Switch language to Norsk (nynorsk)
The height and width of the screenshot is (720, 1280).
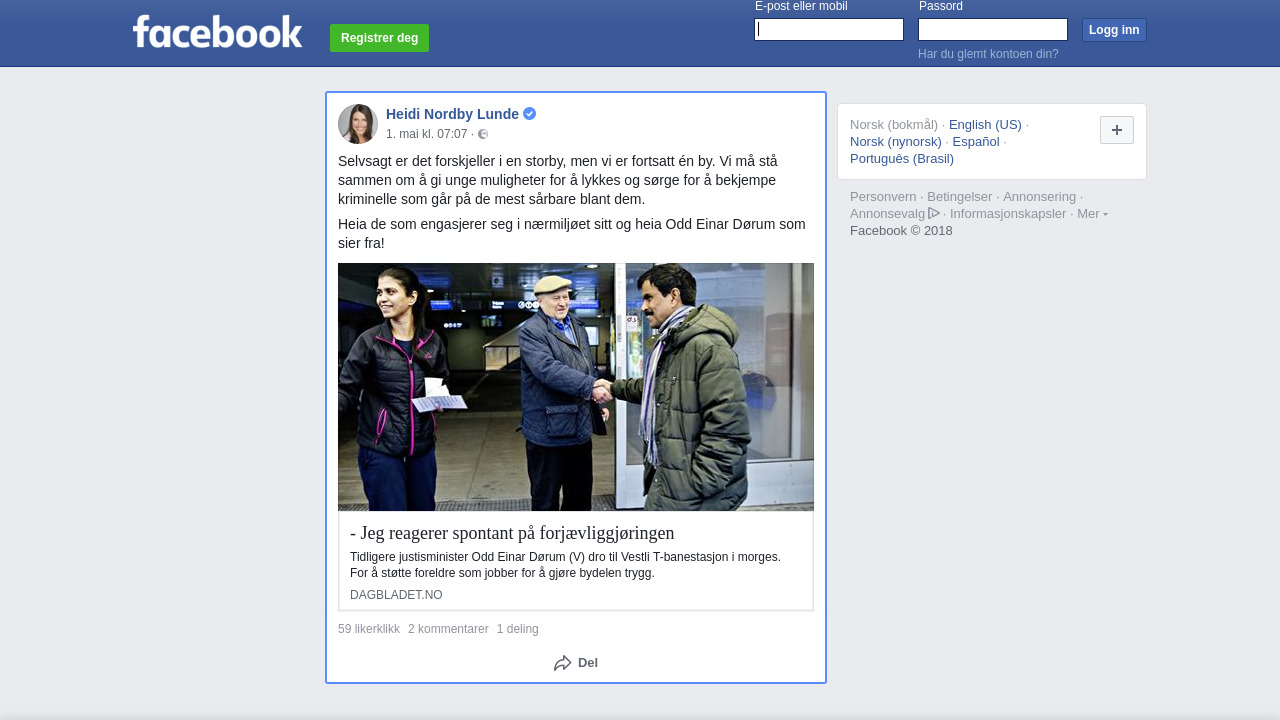(896, 142)
